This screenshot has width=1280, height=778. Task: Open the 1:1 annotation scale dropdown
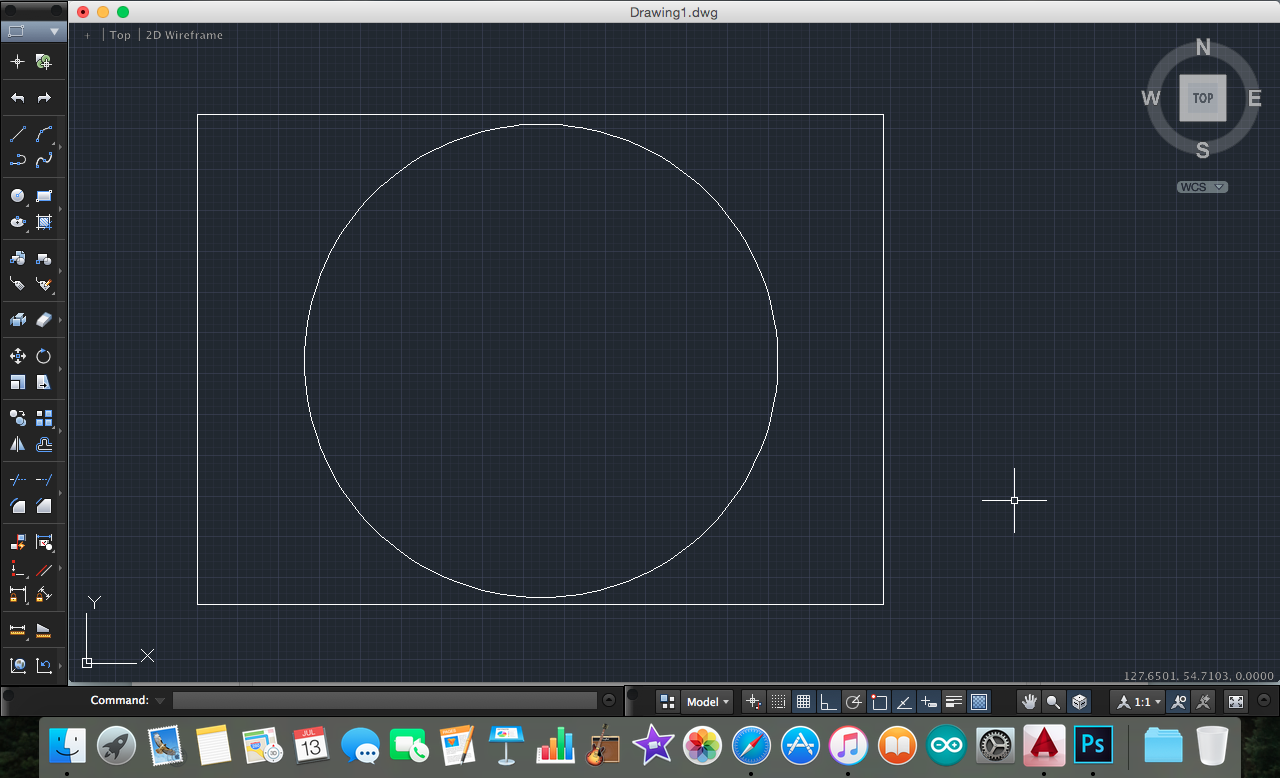click(x=1138, y=702)
